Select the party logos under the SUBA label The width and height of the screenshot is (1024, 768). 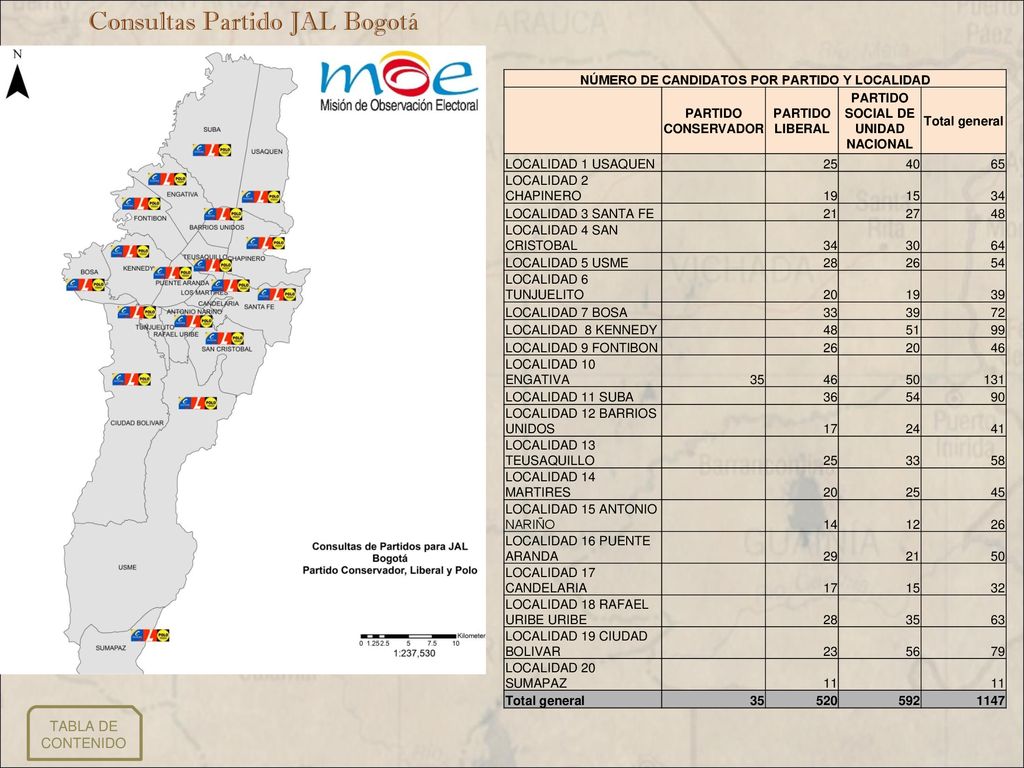click(212, 150)
